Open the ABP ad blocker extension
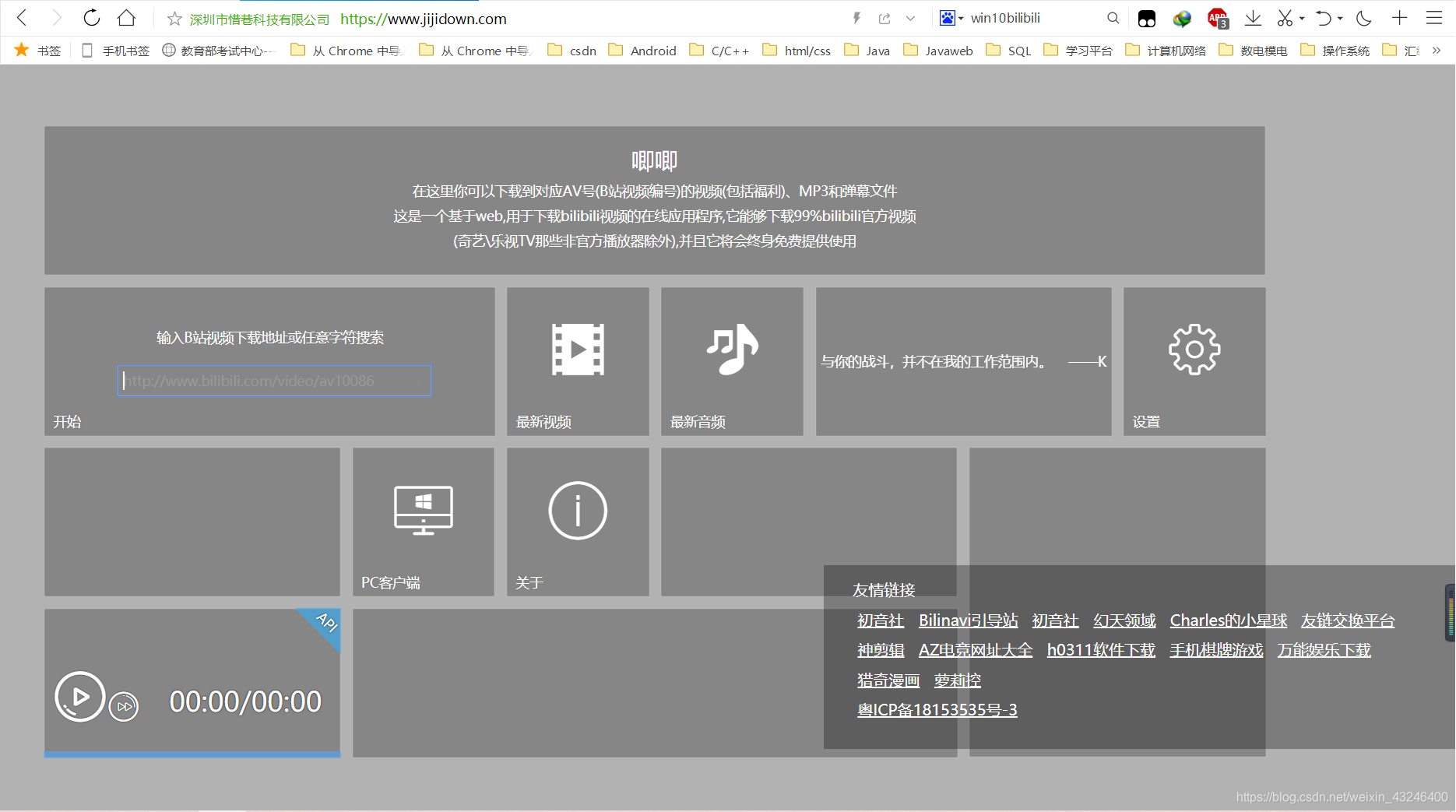The height and width of the screenshot is (812, 1456). click(x=1217, y=19)
